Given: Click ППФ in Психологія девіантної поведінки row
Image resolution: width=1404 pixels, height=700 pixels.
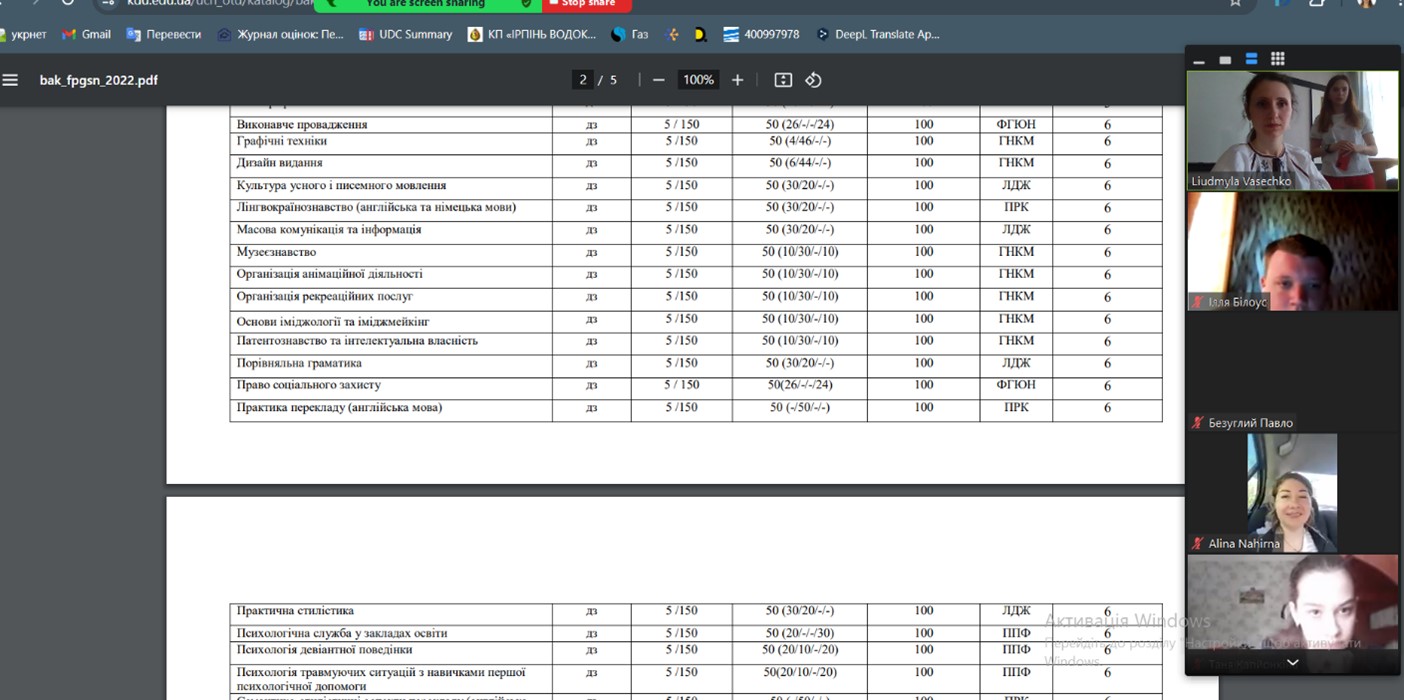Looking at the screenshot, I should point(1016,649).
